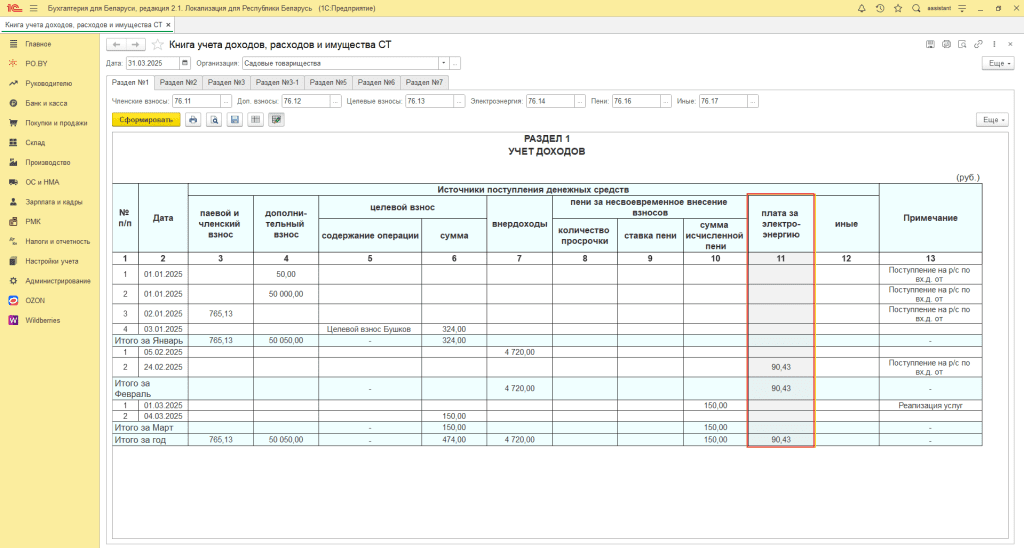The width and height of the screenshot is (1024, 548).
Task: Open Wildberries section icon
Action: click(13, 320)
